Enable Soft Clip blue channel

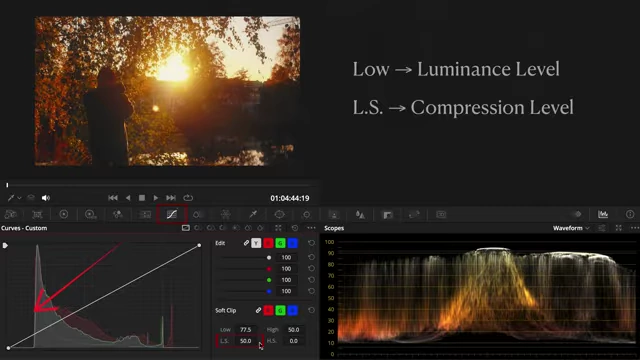click(x=292, y=311)
